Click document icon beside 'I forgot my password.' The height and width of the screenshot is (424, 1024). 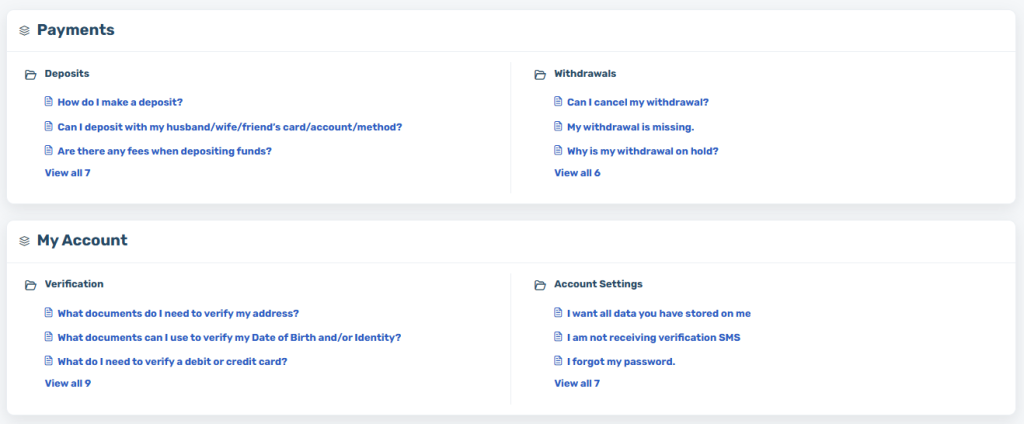click(x=558, y=361)
